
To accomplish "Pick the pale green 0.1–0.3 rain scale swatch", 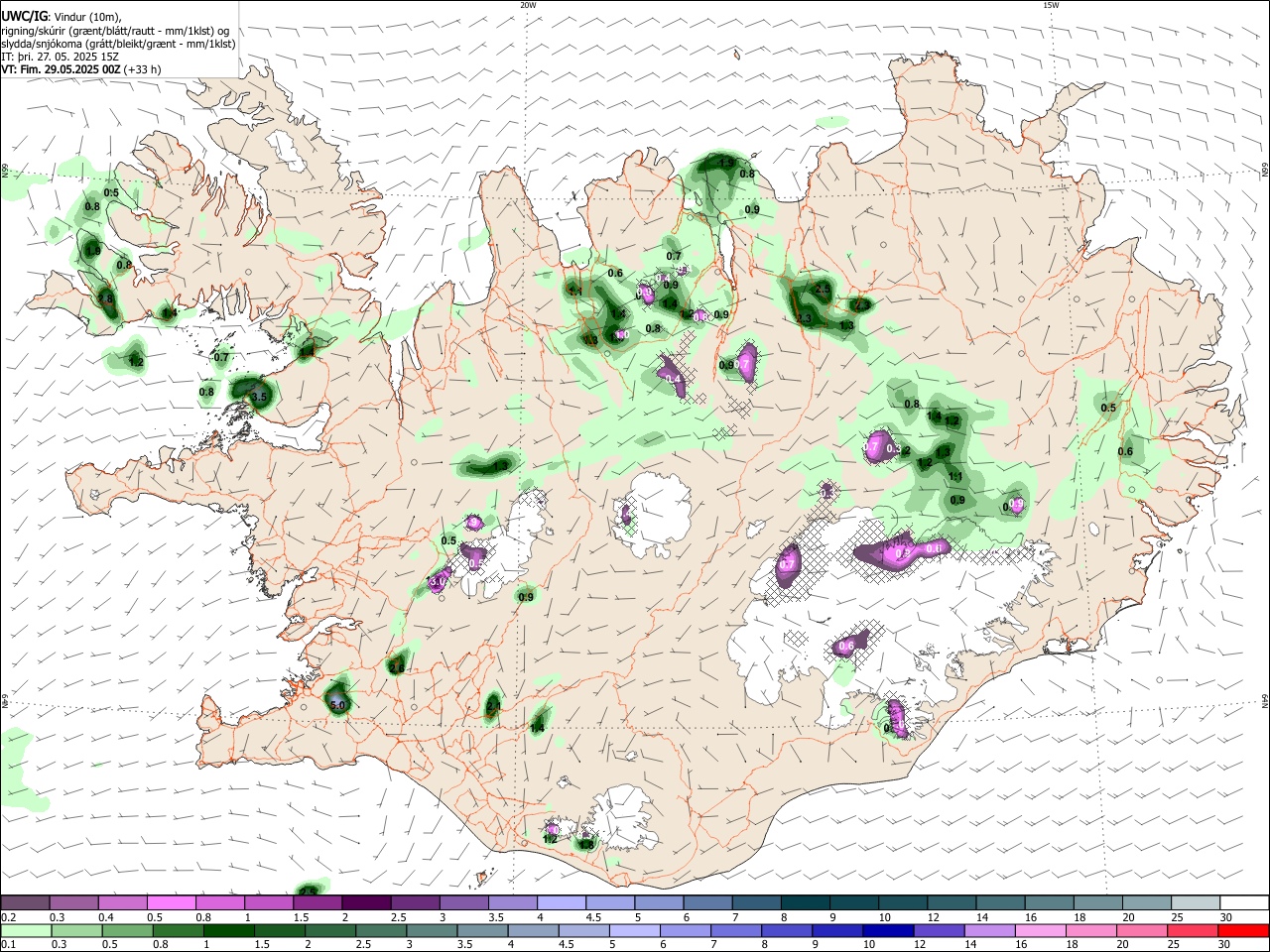I will 26,930.
